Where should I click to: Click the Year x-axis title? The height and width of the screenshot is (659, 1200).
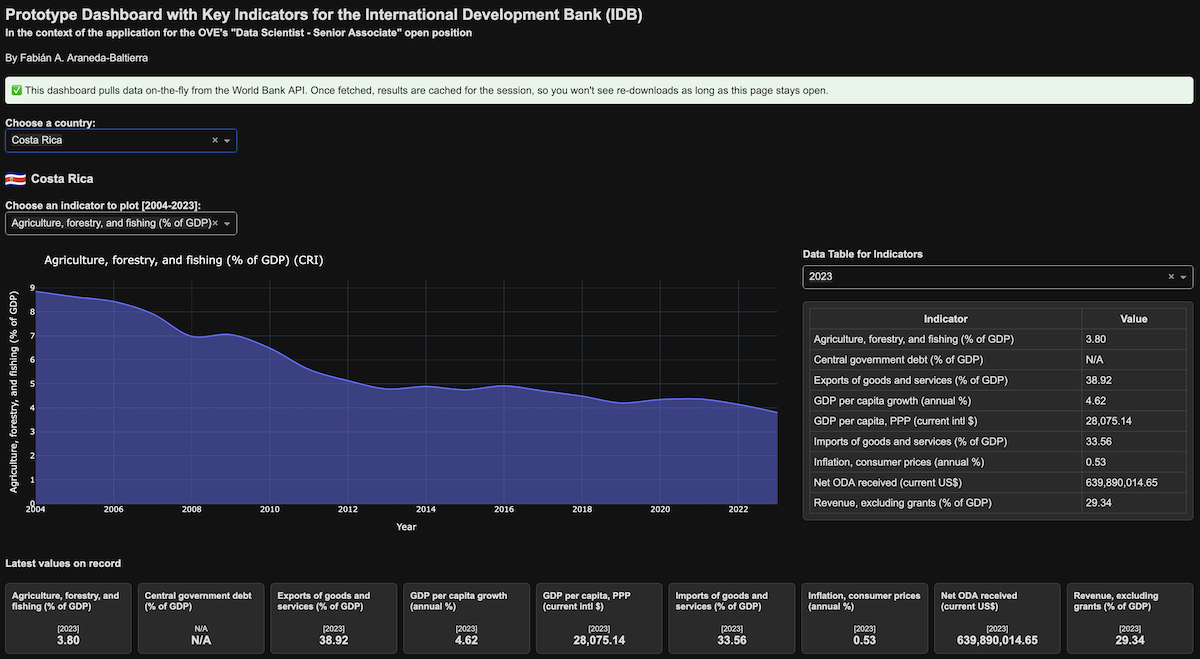click(x=406, y=527)
